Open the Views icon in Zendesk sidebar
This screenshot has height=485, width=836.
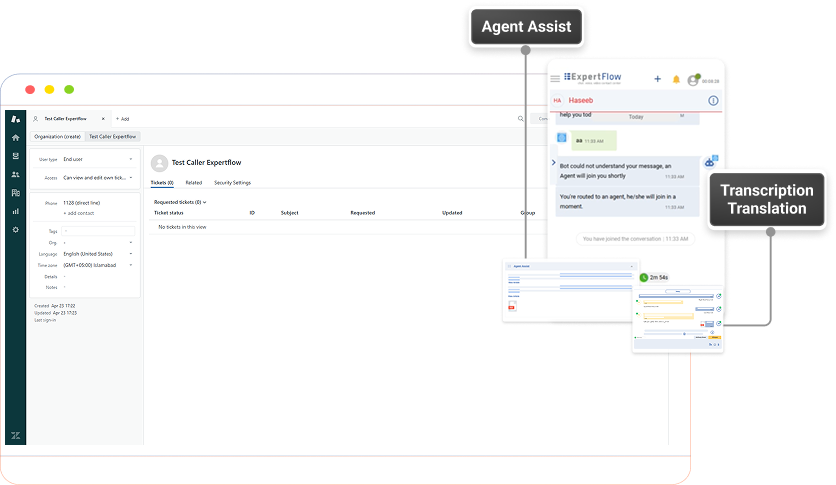click(15, 156)
